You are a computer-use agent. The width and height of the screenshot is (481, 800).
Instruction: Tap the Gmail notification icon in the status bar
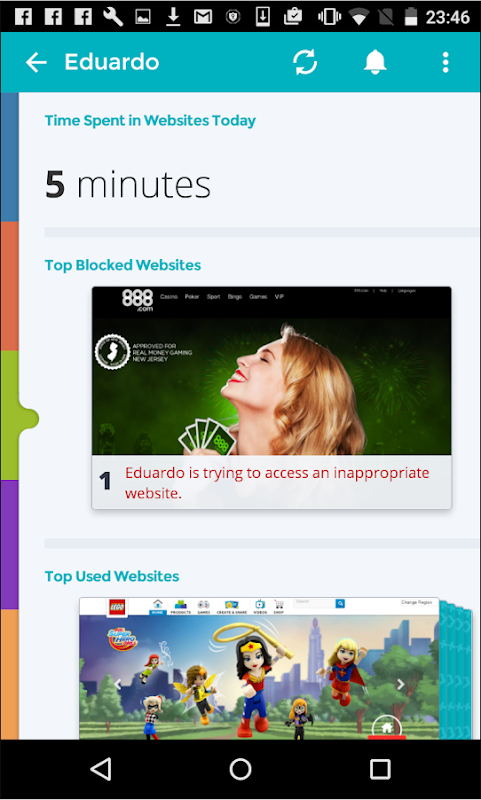pos(202,17)
